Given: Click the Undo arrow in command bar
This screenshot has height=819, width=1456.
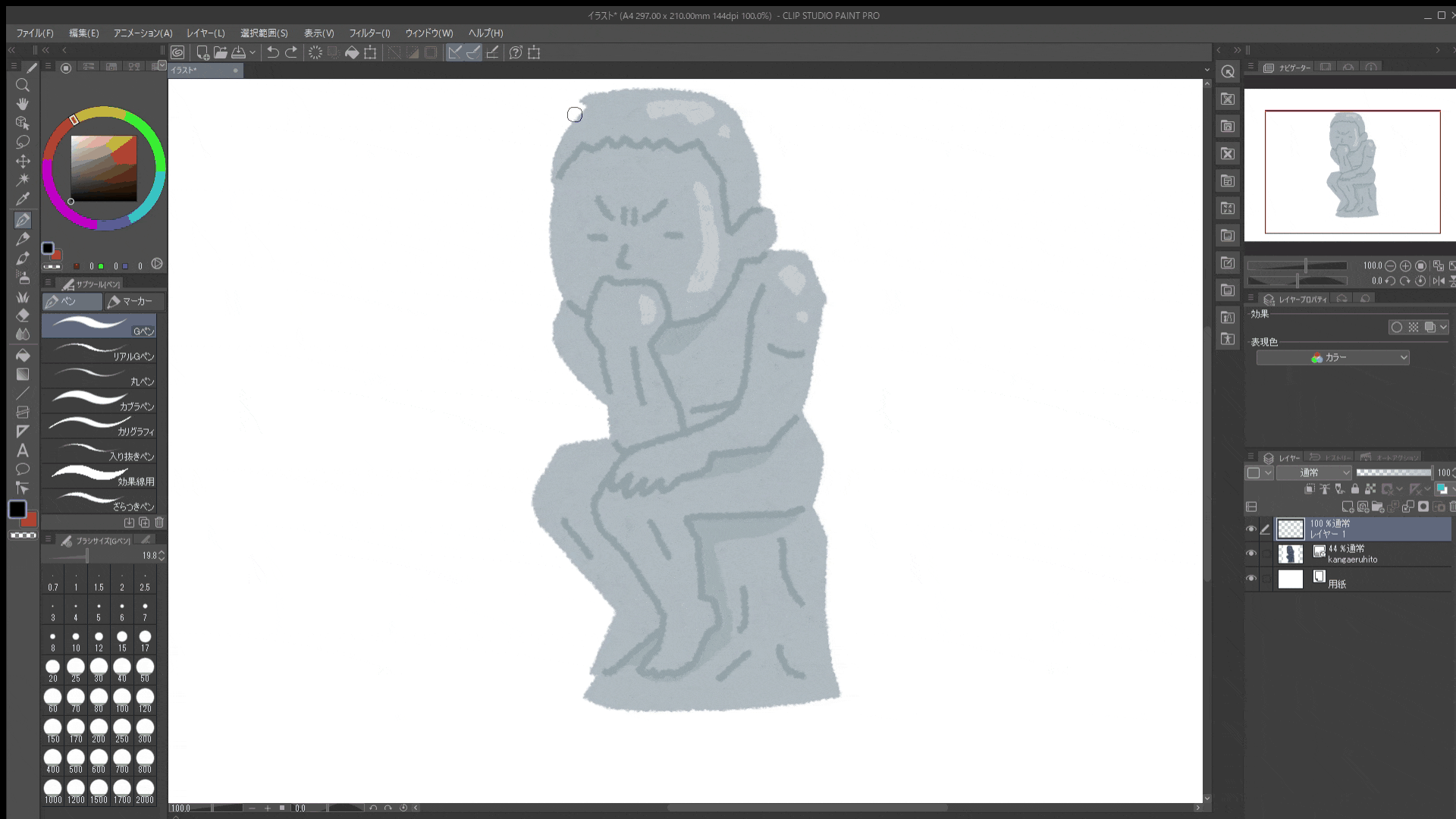Looking at the screenshot, I should 272,52.
